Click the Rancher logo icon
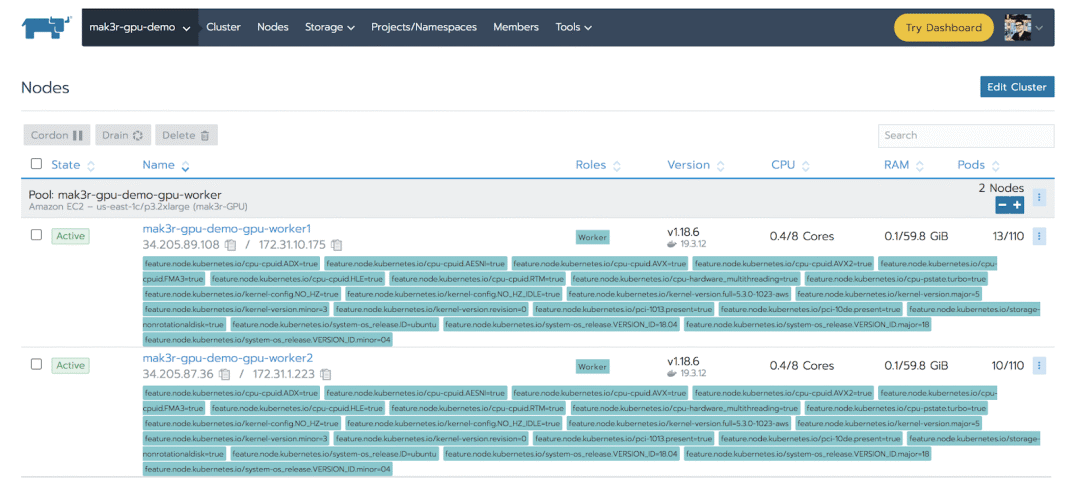The image size is (1080, 487). pos(43,27)
